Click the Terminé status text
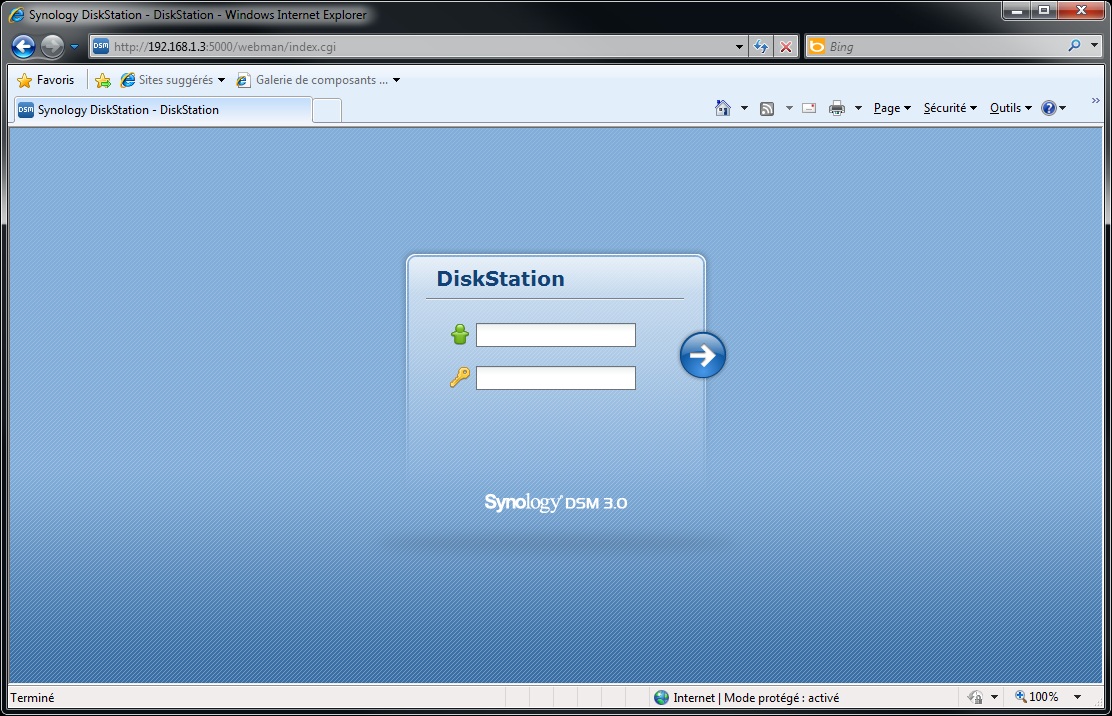 tap(32, 698)
